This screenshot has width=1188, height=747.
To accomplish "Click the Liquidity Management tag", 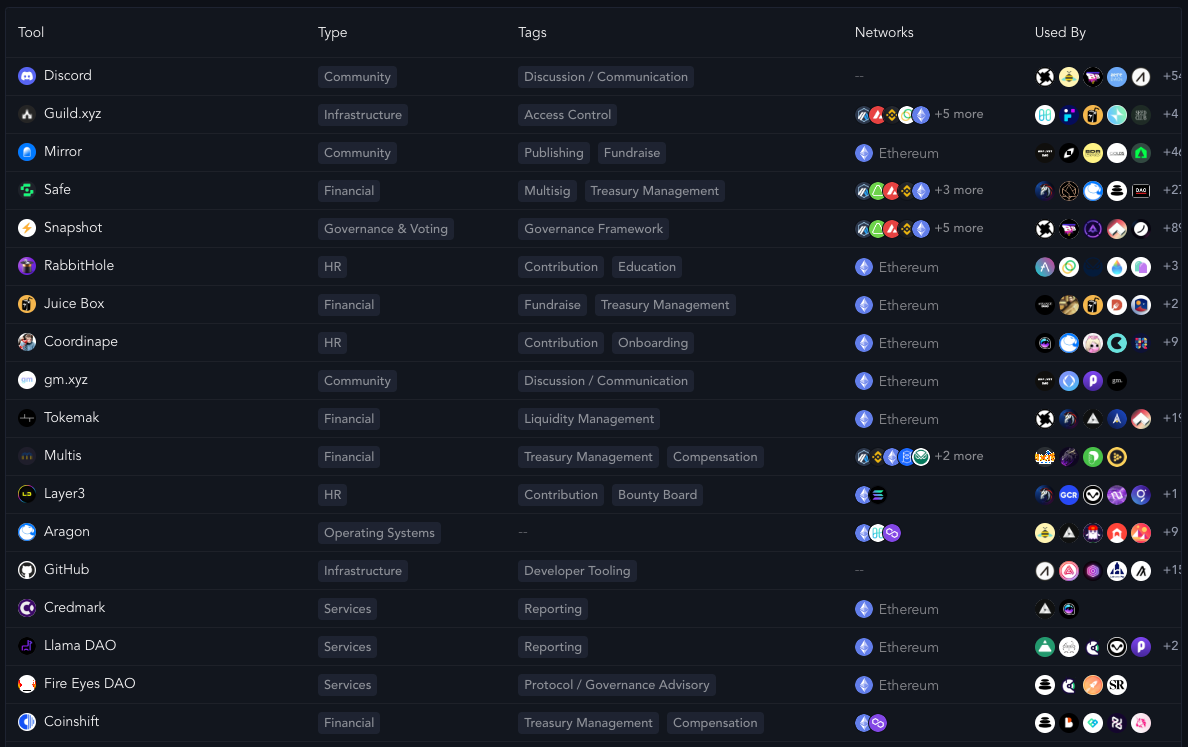I will (589, 419).
